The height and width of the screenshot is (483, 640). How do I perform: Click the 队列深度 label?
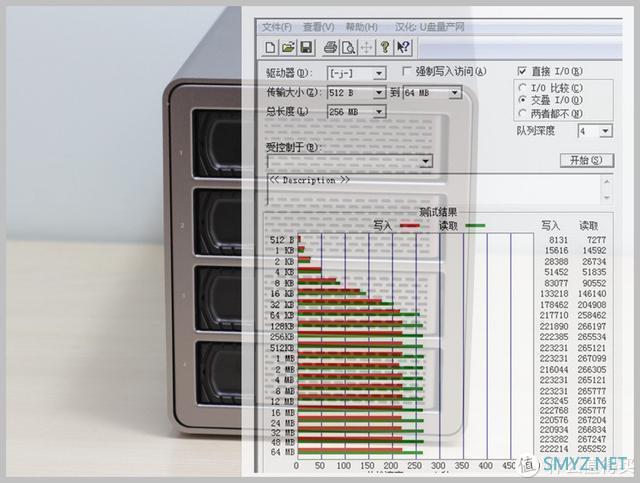tap(536, 131)
